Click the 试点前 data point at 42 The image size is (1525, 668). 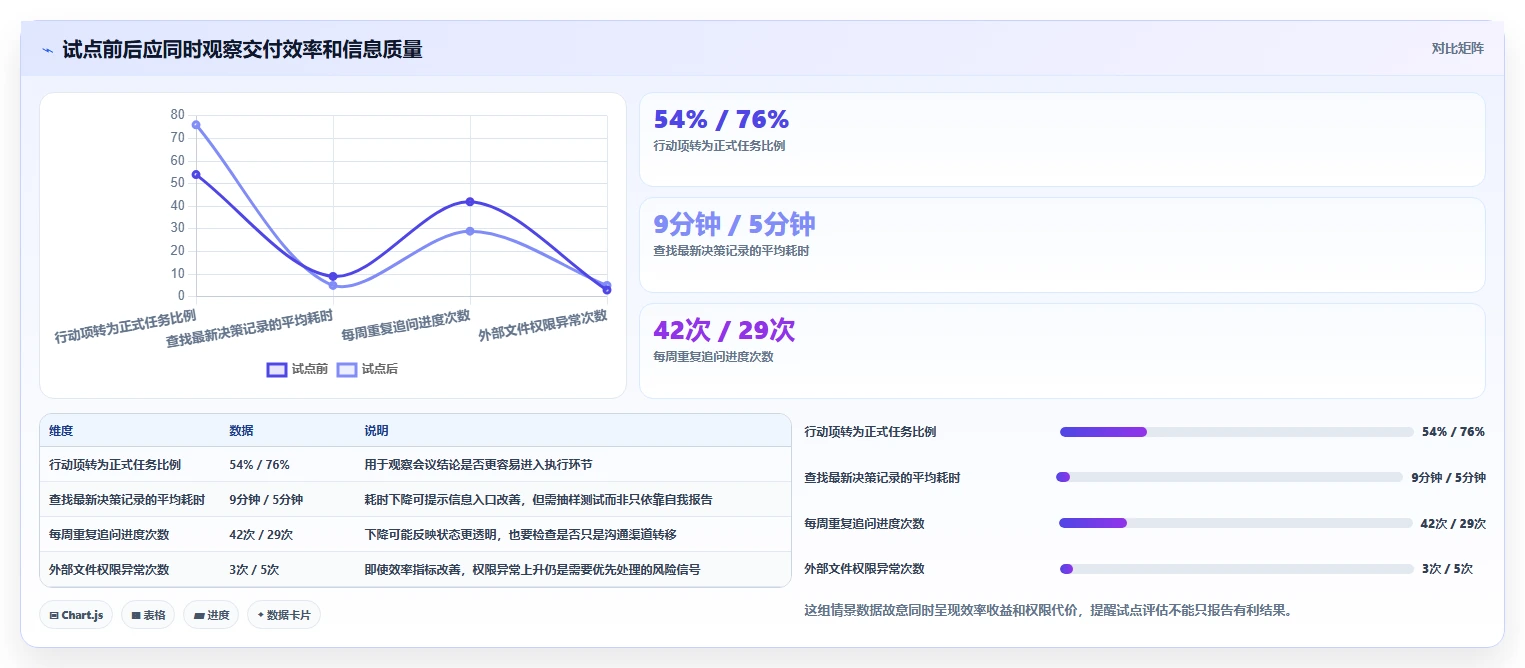point(470,202)
